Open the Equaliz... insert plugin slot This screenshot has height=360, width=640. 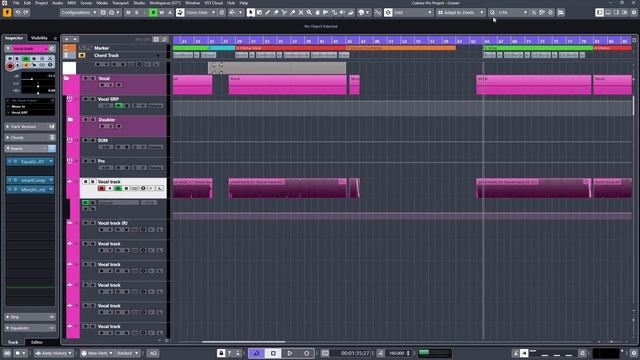[x=31, y=162]
